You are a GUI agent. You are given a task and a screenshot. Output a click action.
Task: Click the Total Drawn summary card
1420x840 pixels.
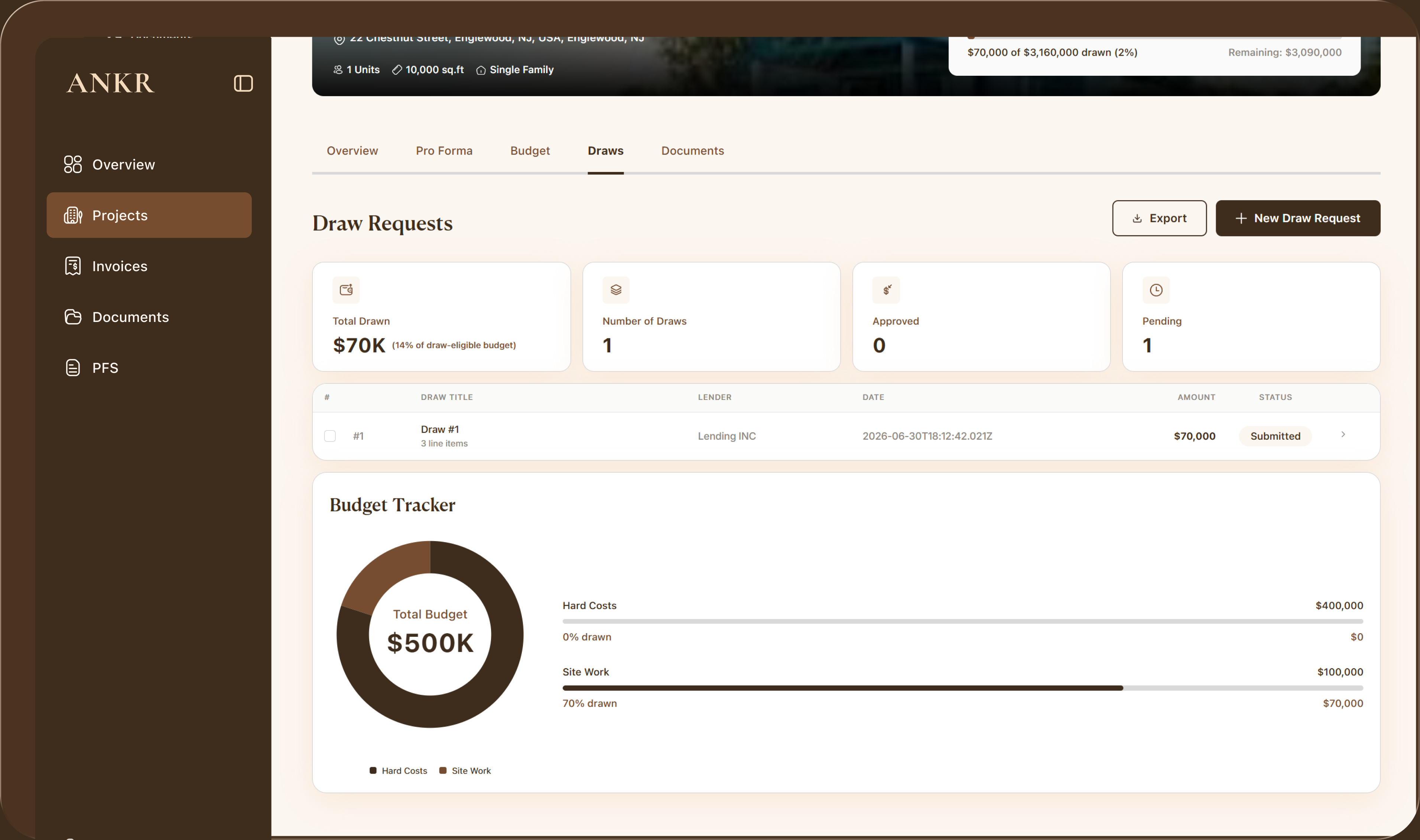[x=441, y=317]
